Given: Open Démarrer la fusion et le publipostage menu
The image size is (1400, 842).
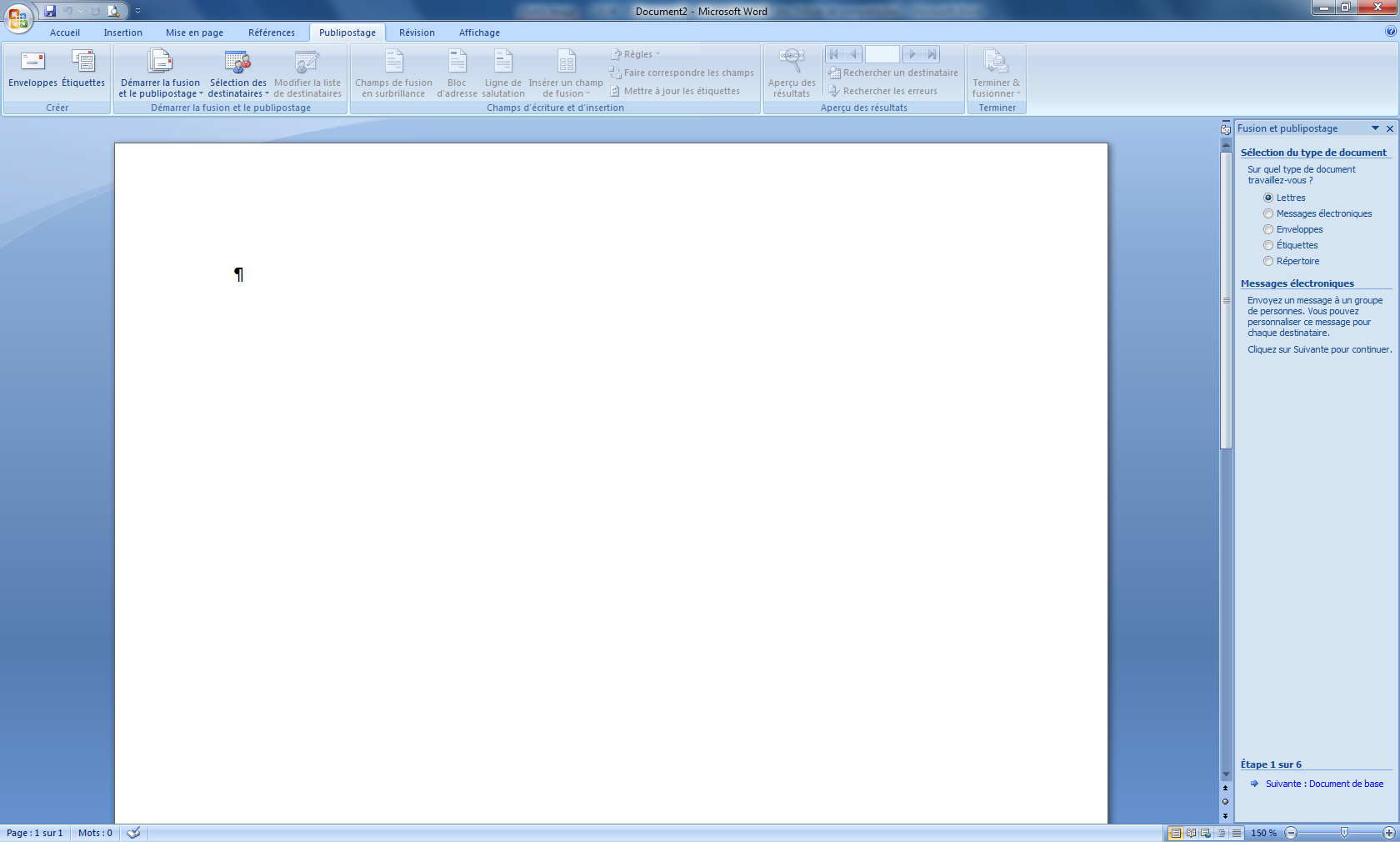Looking at the screenshot, I should pyautogui.click(x=160, y=73).
